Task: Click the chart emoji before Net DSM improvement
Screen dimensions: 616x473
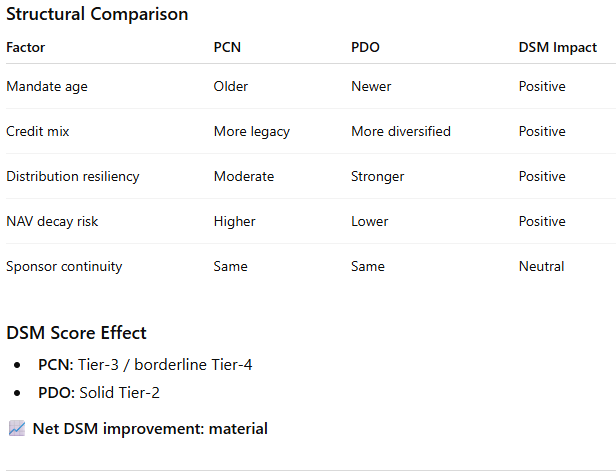Action: pos(16,429)
